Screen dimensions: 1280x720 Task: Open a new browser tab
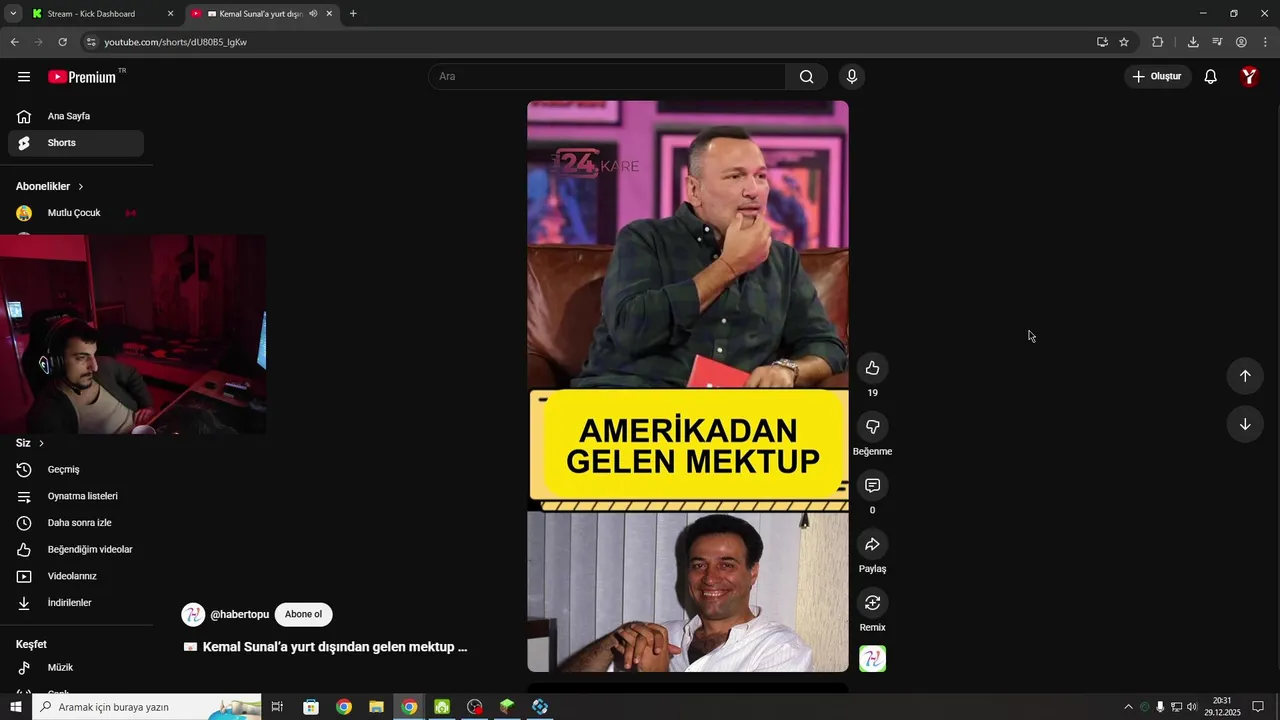[x=353, y=14]
